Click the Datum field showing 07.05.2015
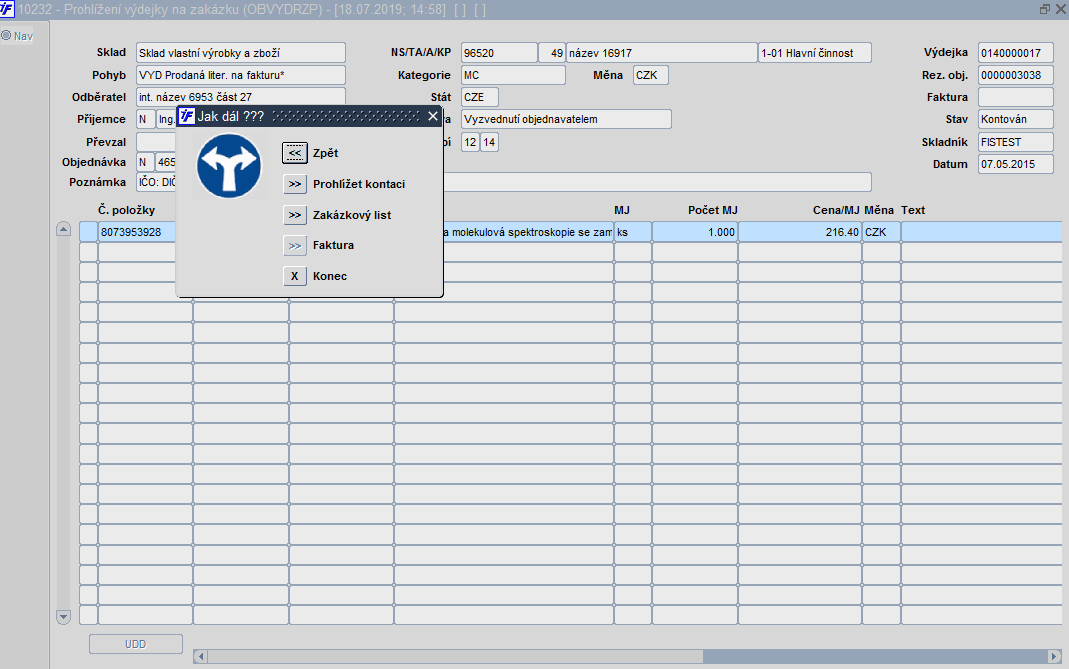This screenshot has width=1069, height=669. (1015, 164)
